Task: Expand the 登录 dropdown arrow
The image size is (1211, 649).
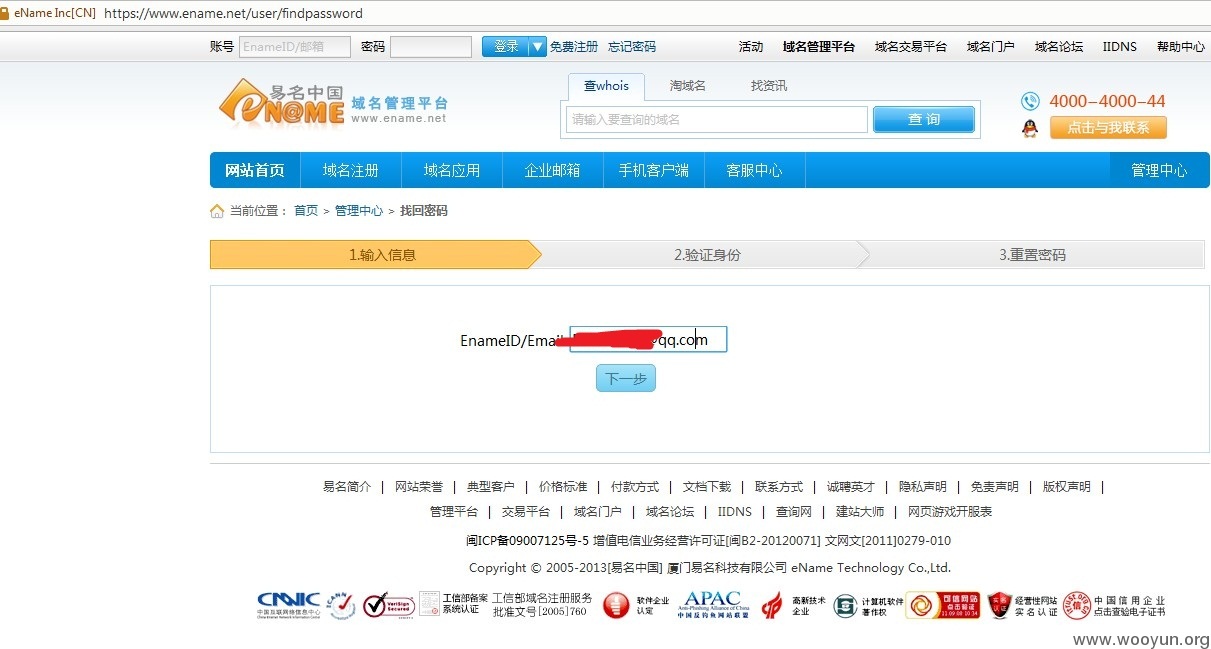Action: pos(537,46)
